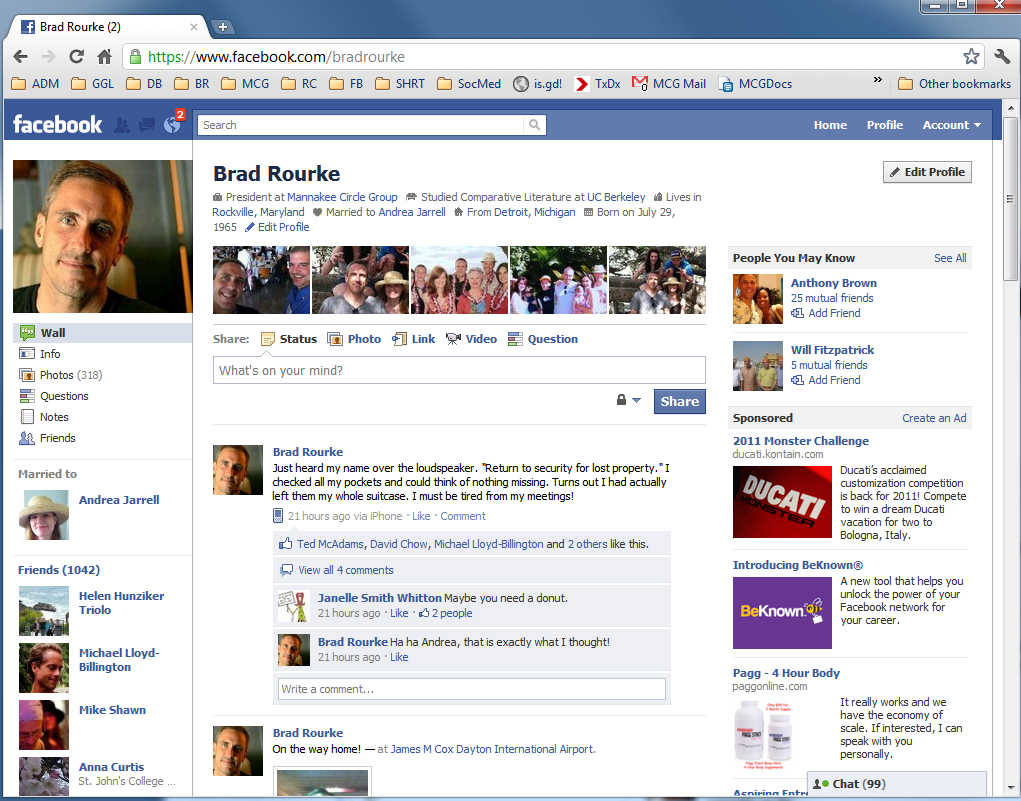Open friend requests icon in header
The height and width of the screenshot is (801, 1021).
tap(122, 125)
